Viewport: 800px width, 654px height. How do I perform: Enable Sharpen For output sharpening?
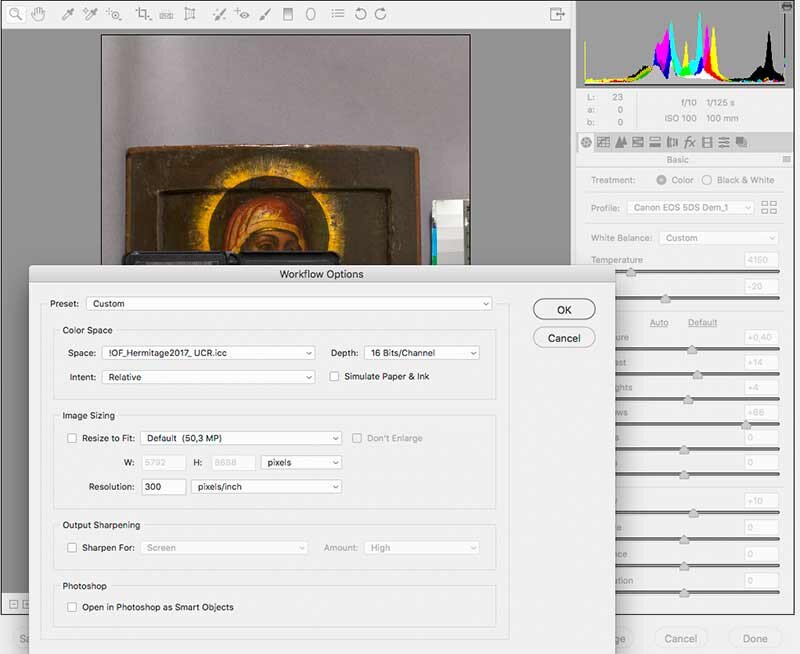pyautogui.click(x=71, y=548)
